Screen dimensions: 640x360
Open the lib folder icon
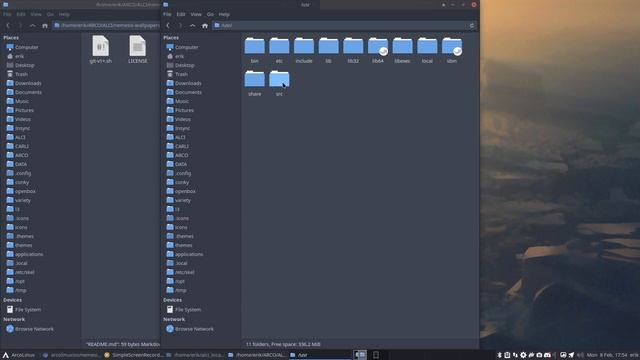pos(329,46)
